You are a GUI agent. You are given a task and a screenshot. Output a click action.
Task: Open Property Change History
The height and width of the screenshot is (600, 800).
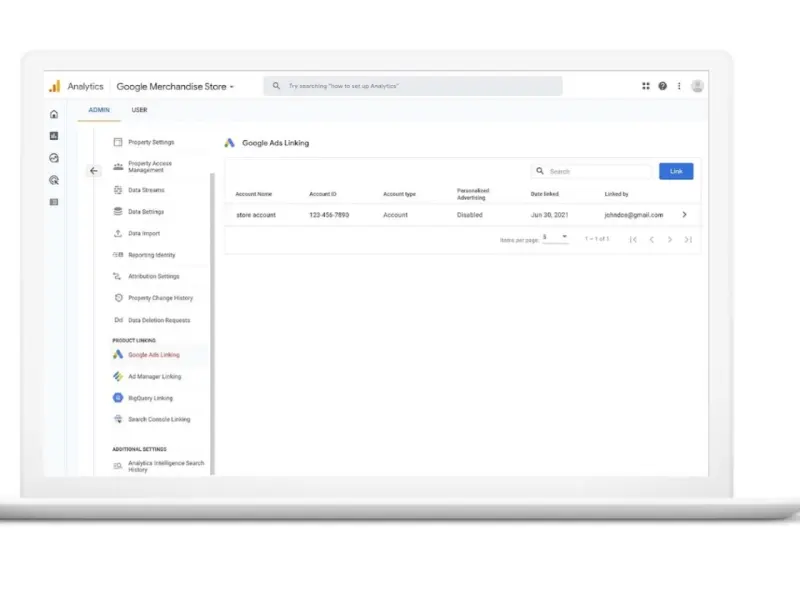click(x=160, y=298)
